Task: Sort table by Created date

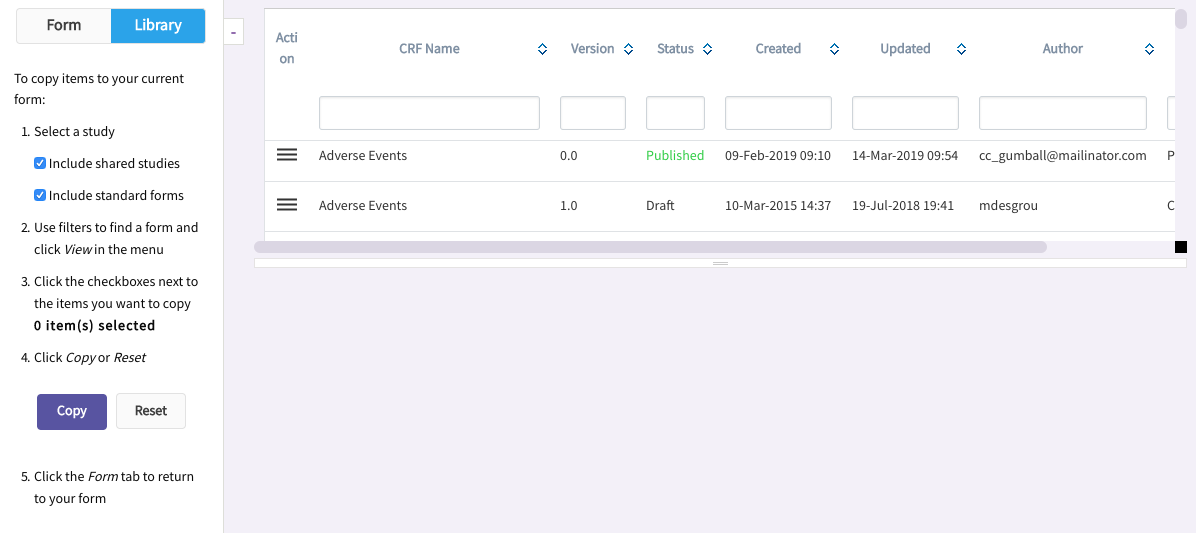Action: tap(834, 49)
